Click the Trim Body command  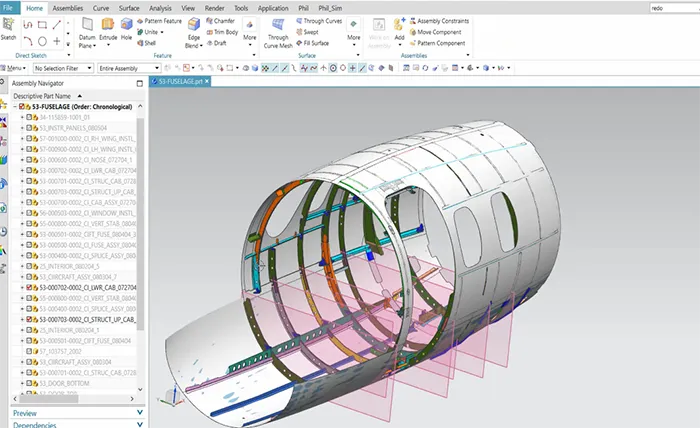point(222,32)
